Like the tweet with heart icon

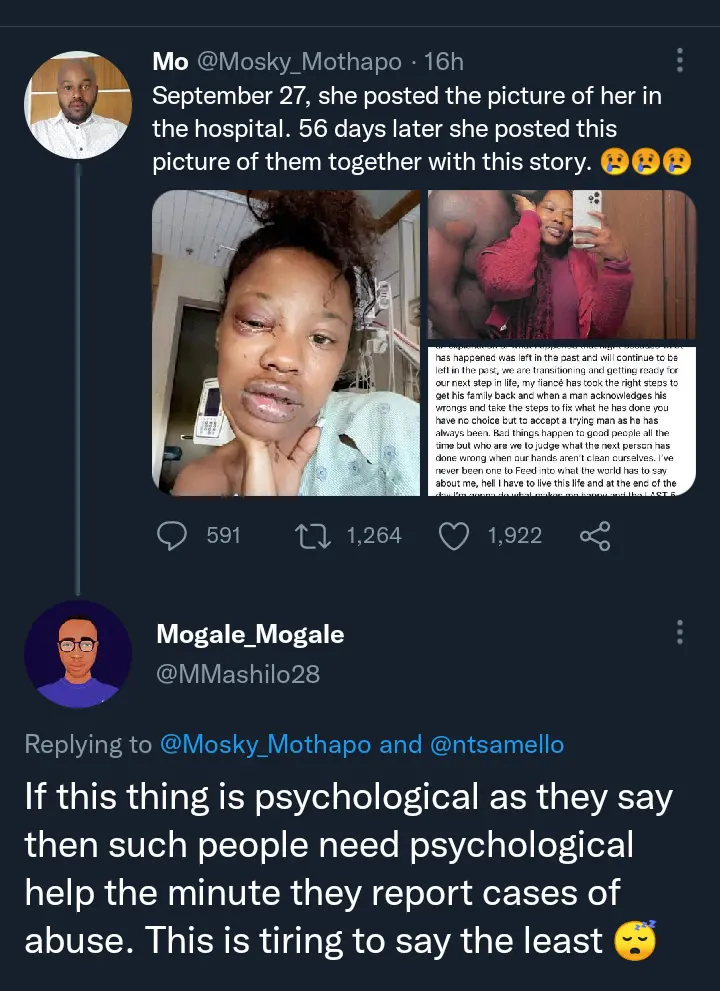456,536
